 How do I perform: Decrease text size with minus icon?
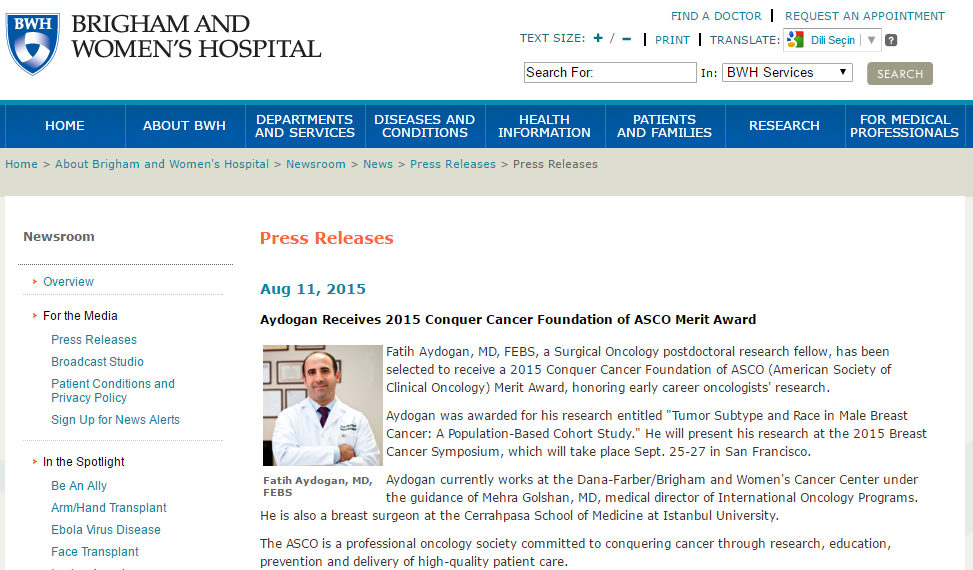click(627, 39)
